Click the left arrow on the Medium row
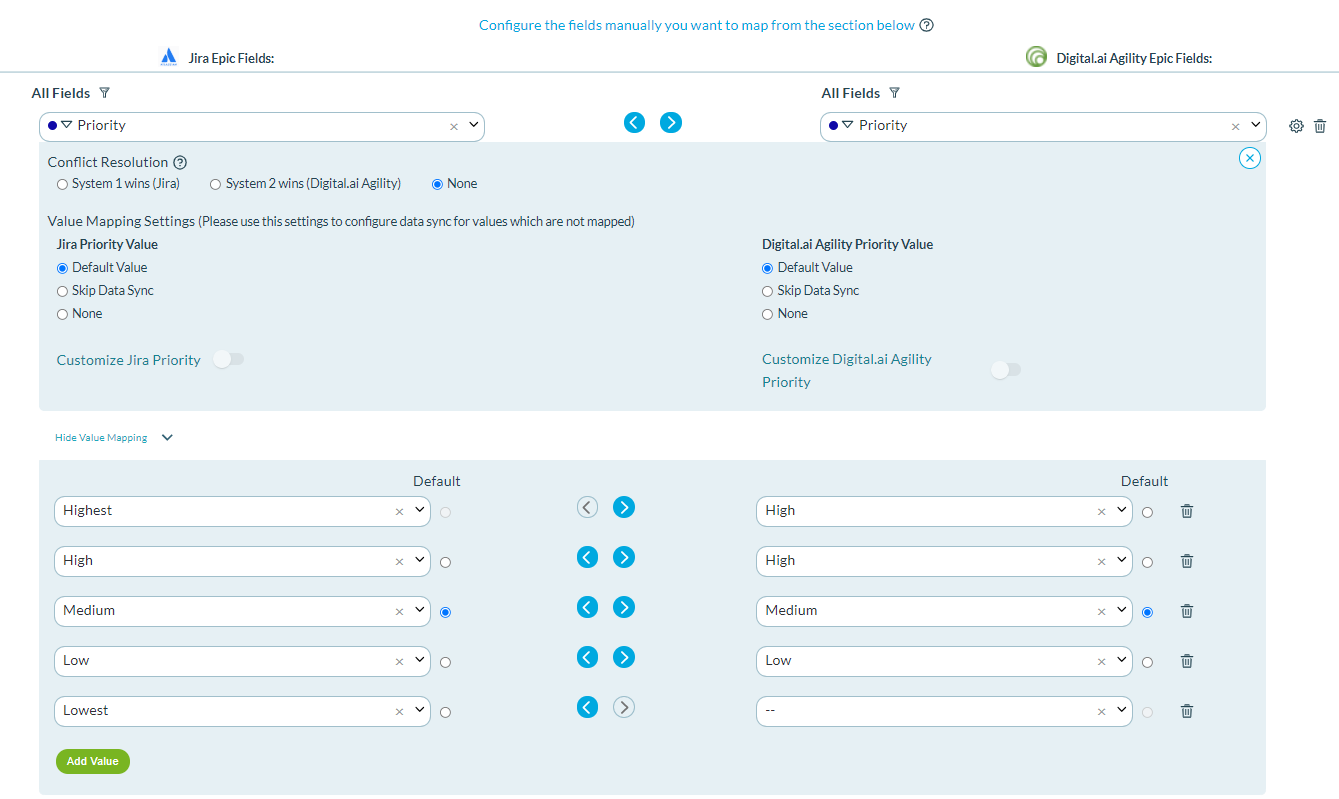 (587, 607)
